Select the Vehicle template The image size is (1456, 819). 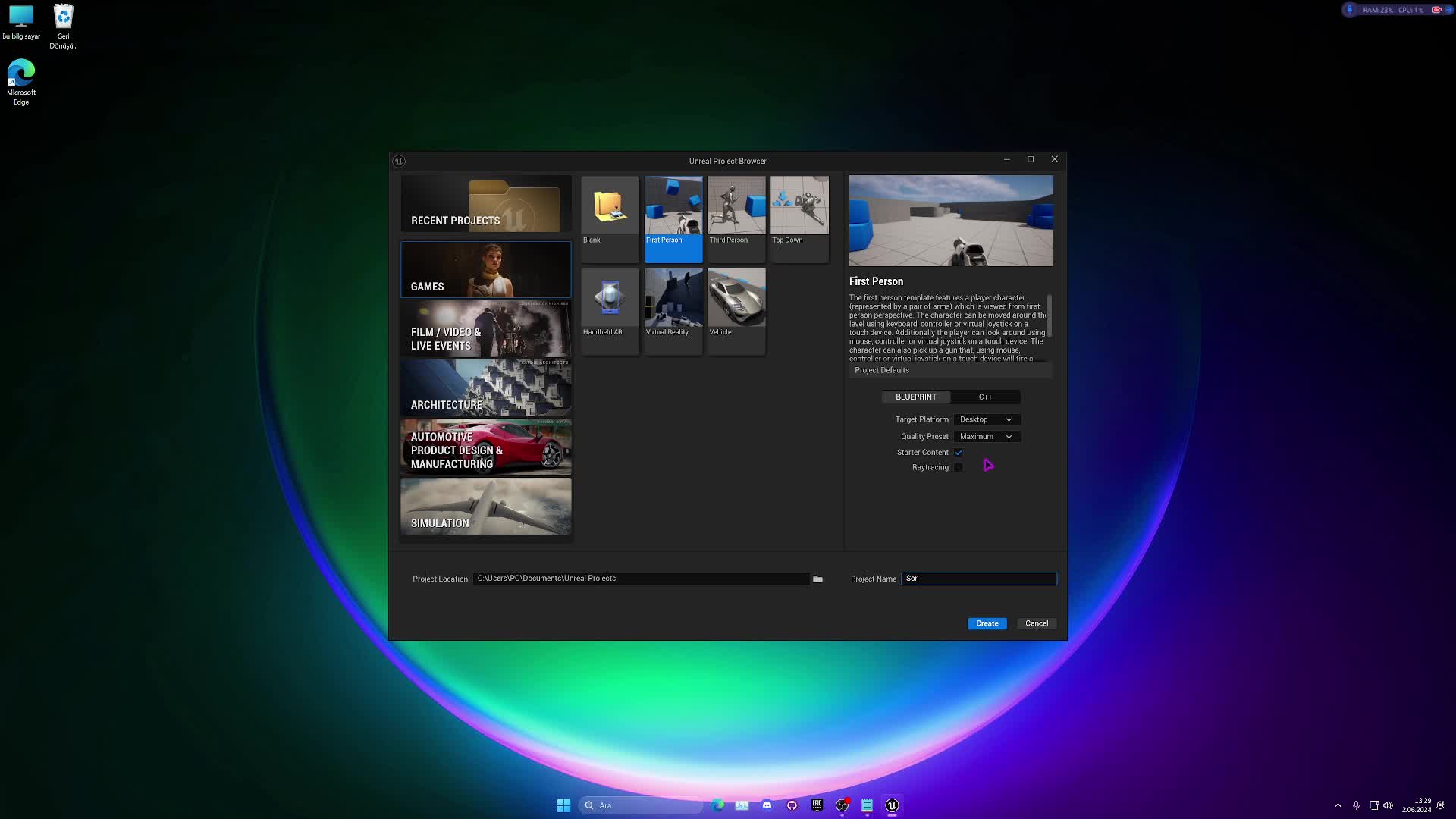736,311
